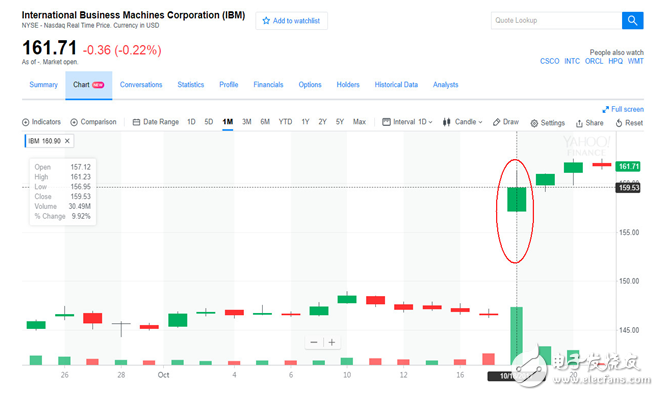Click the blue search magnifier button
This screenshot has height=396, width=659.
click(x=632, y=20)
